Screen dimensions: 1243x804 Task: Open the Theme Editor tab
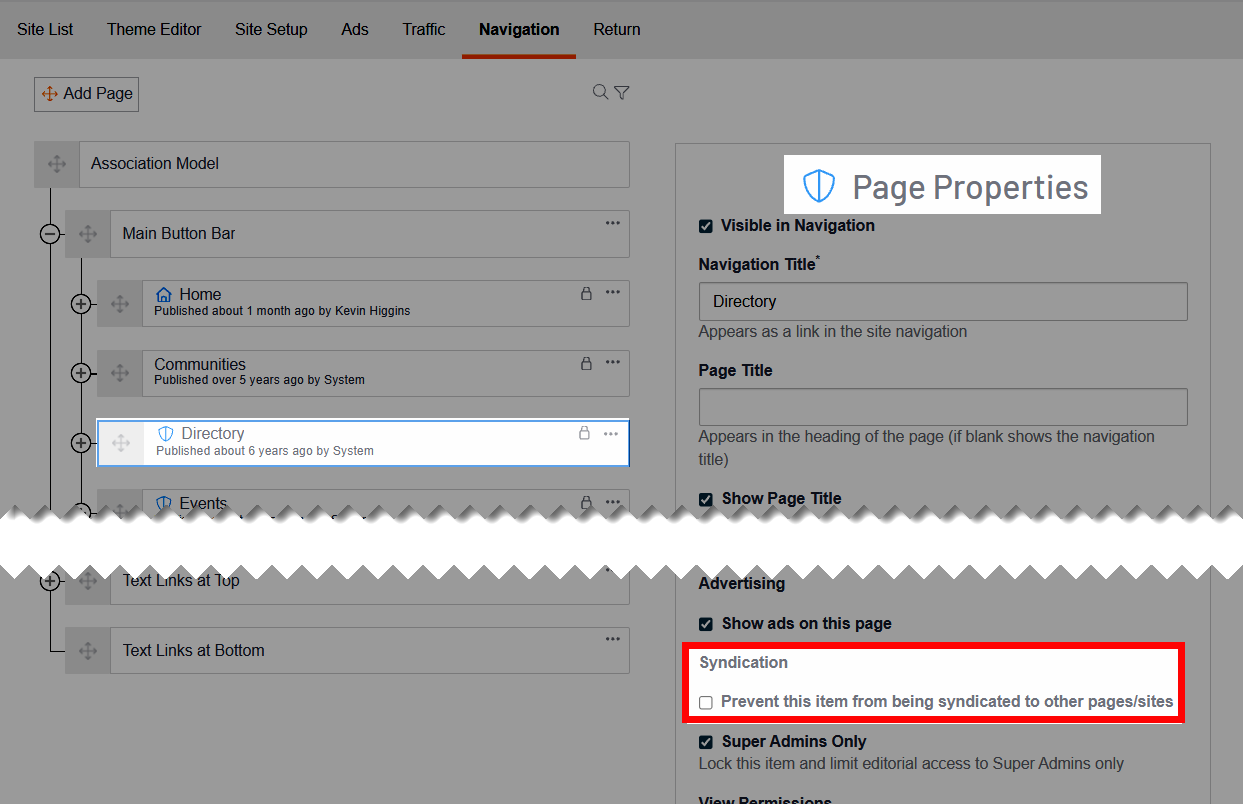[x=154, y=29]
